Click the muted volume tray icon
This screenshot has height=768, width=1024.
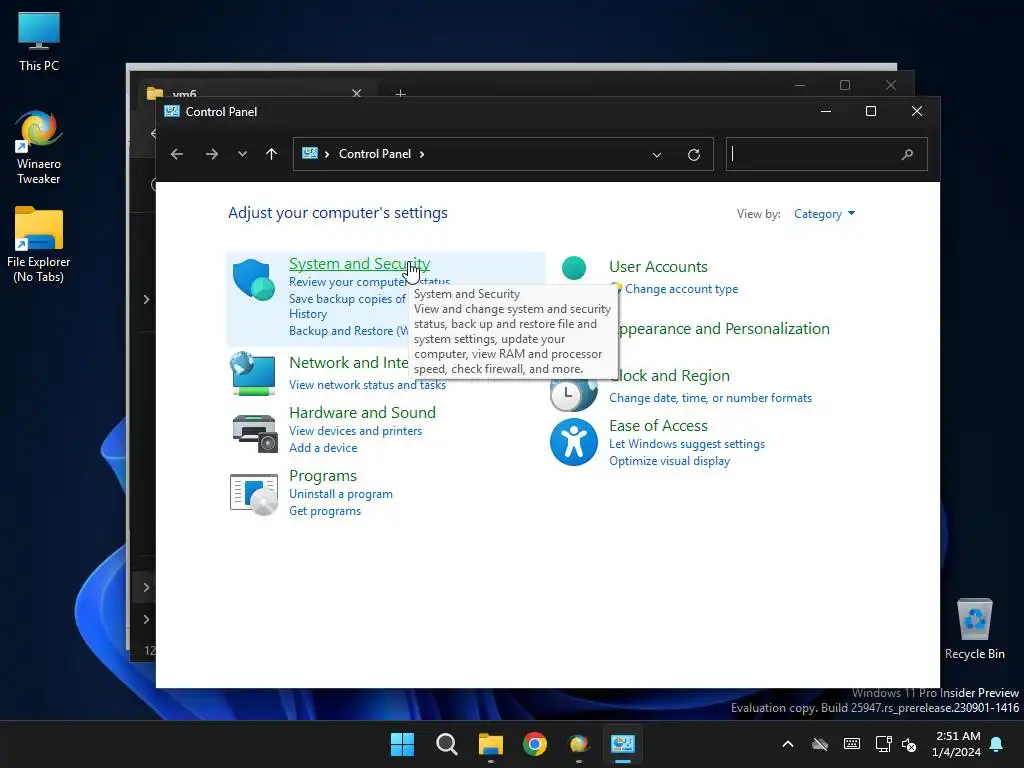908,744
